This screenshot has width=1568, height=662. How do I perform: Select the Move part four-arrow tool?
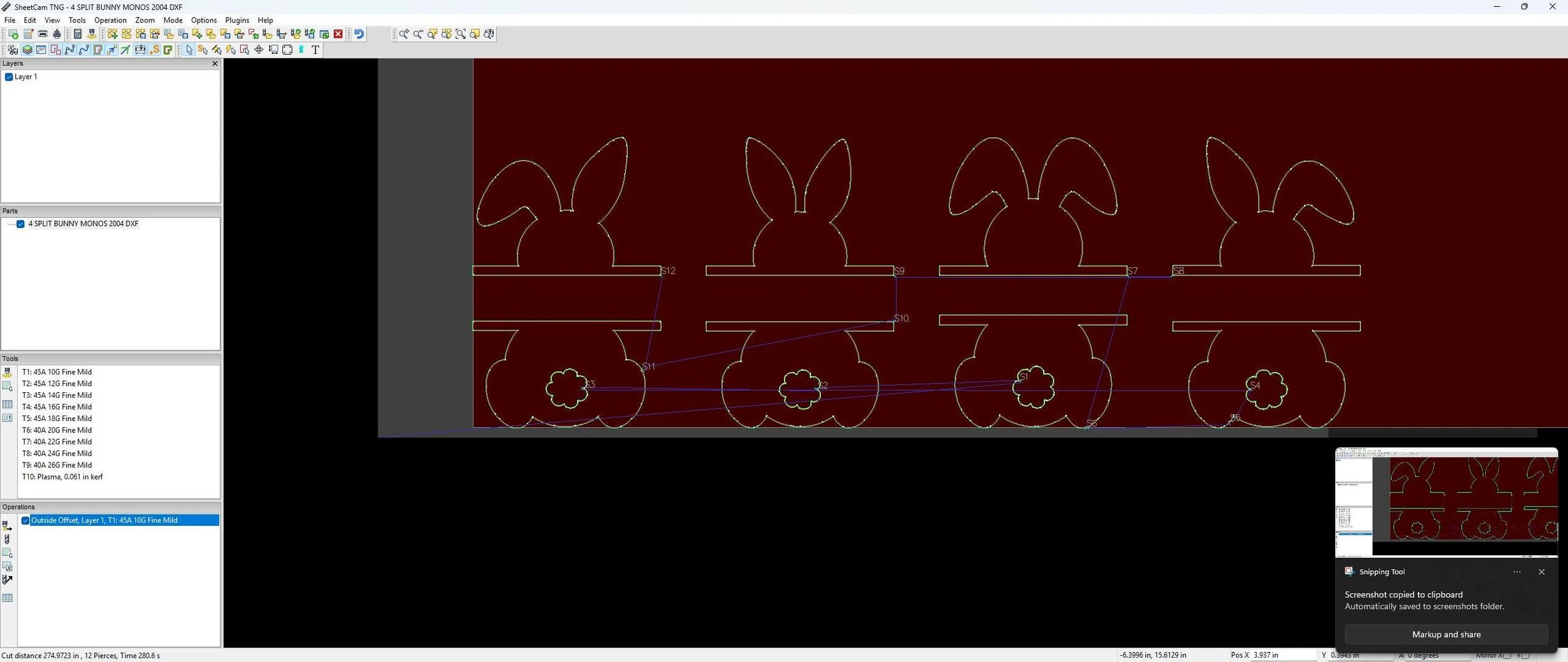pos(258,50)
